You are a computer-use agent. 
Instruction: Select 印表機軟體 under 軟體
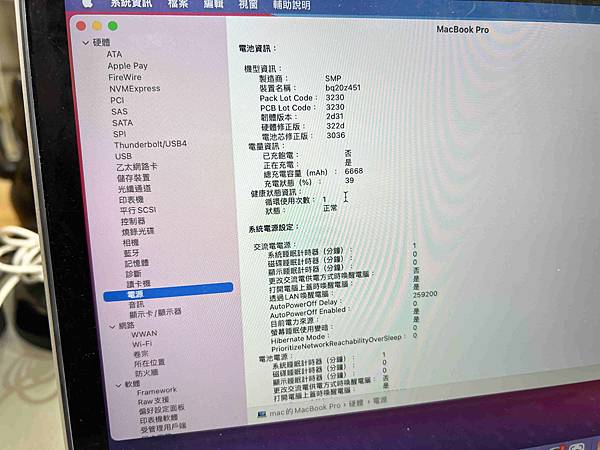click(159, 419)
